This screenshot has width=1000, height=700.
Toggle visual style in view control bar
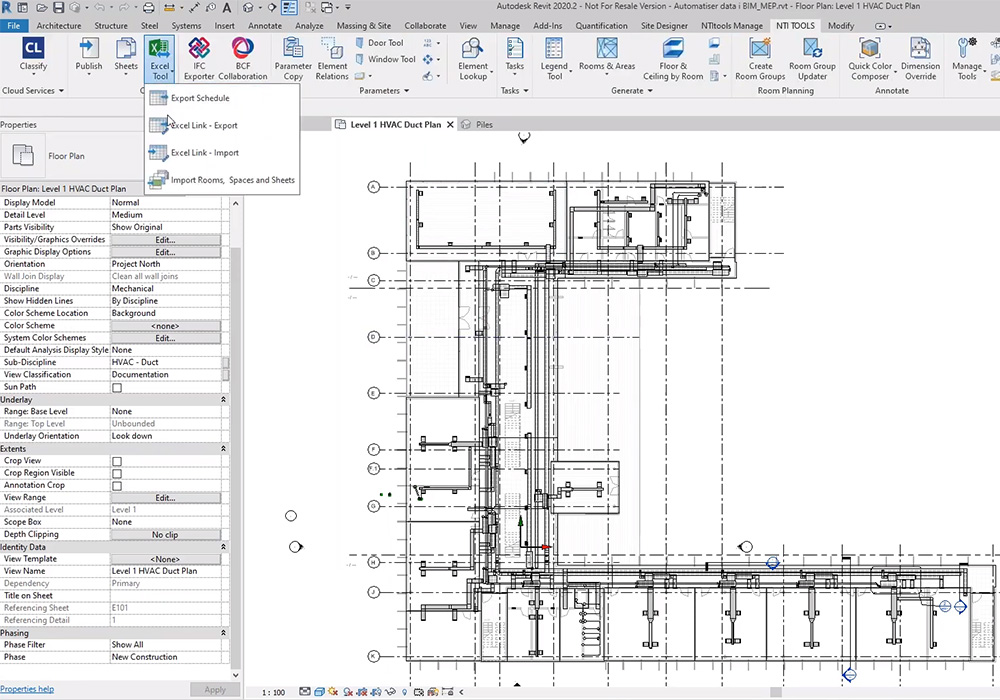pyautogui.click(x=319, y=692)
